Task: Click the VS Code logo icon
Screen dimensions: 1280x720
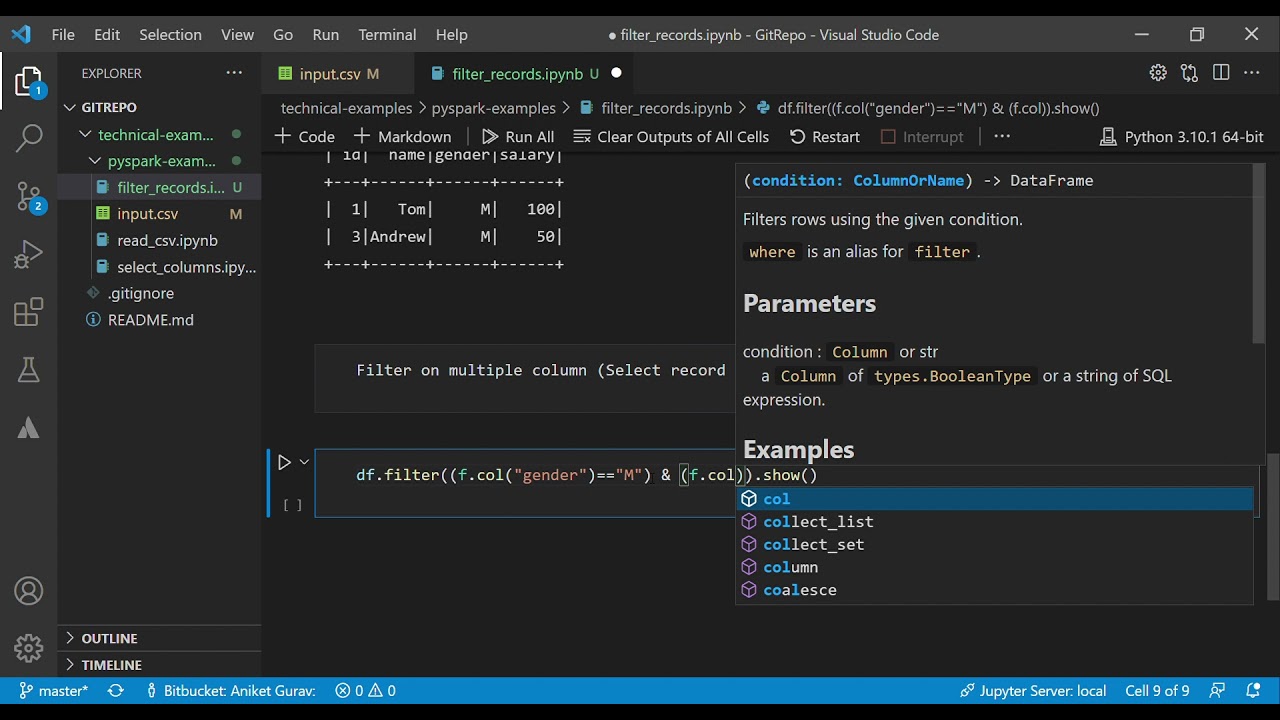Action: (x=21, y=34)
